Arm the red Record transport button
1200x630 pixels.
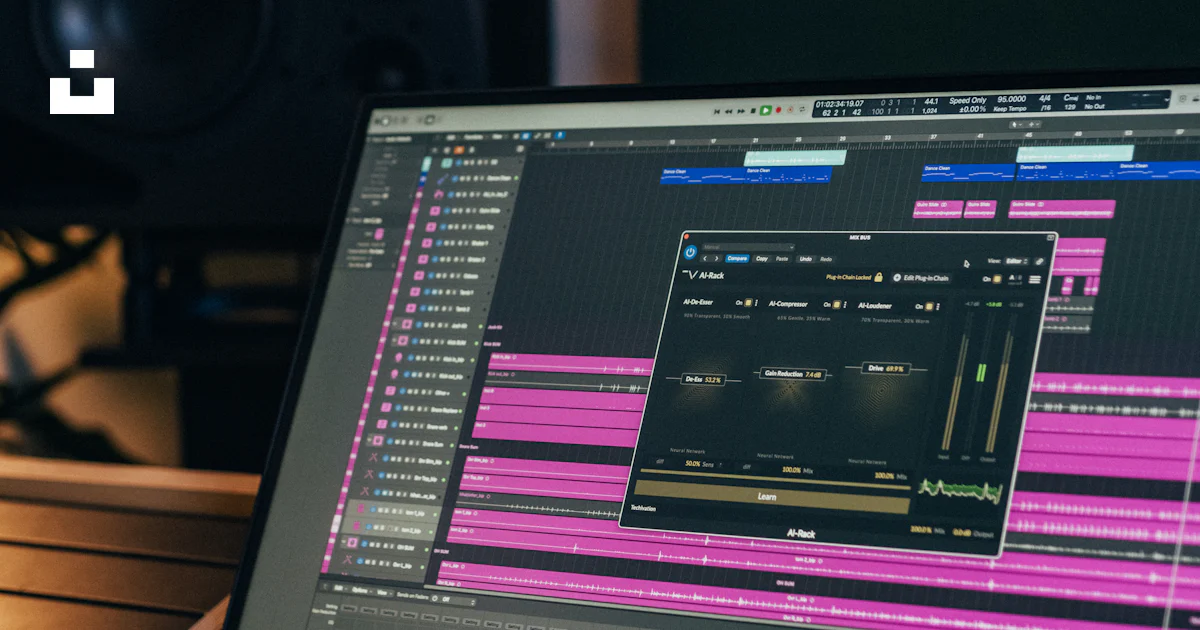coord(778,110)
